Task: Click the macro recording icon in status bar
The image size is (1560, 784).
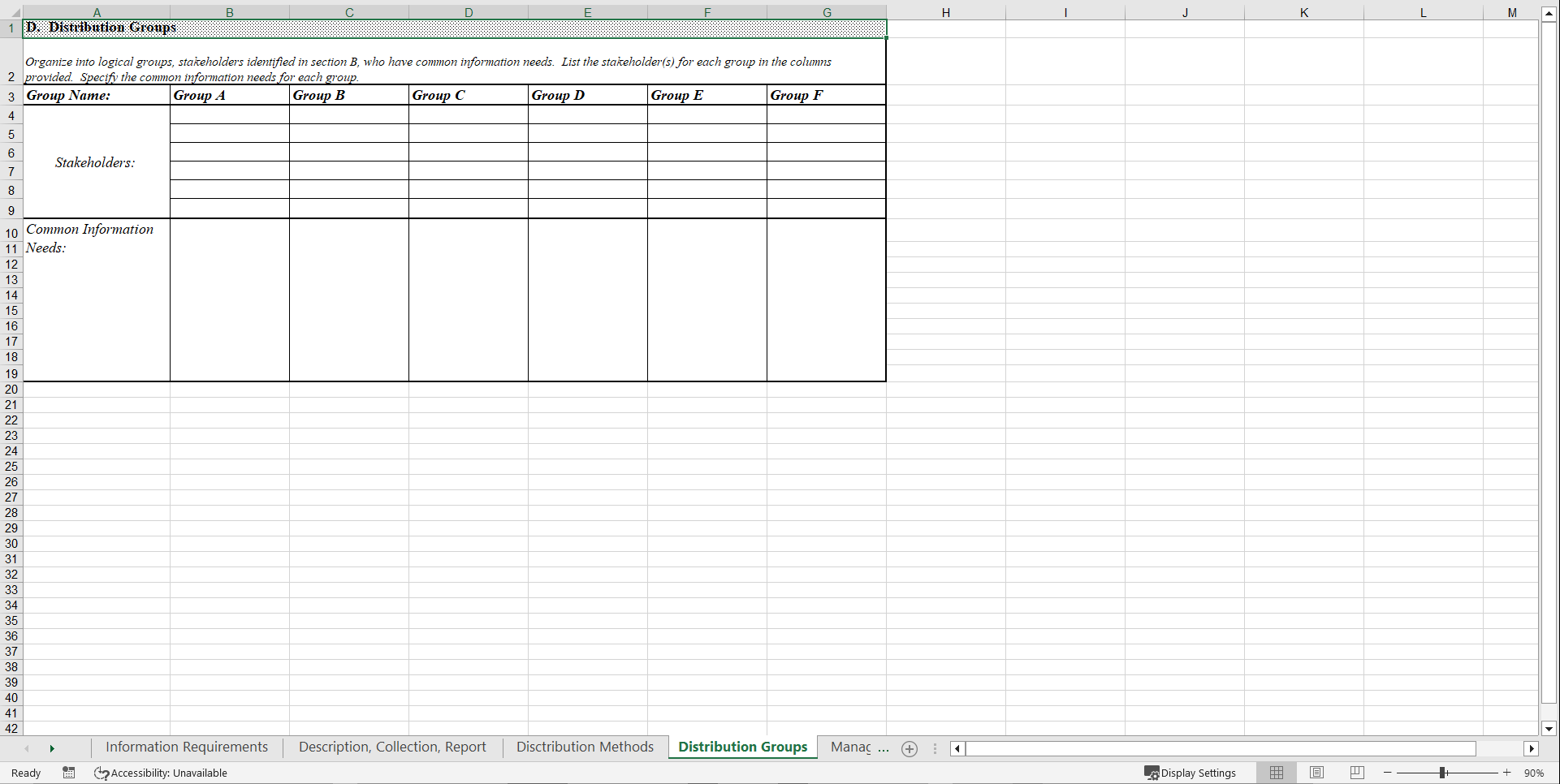Action: (69, 773)
